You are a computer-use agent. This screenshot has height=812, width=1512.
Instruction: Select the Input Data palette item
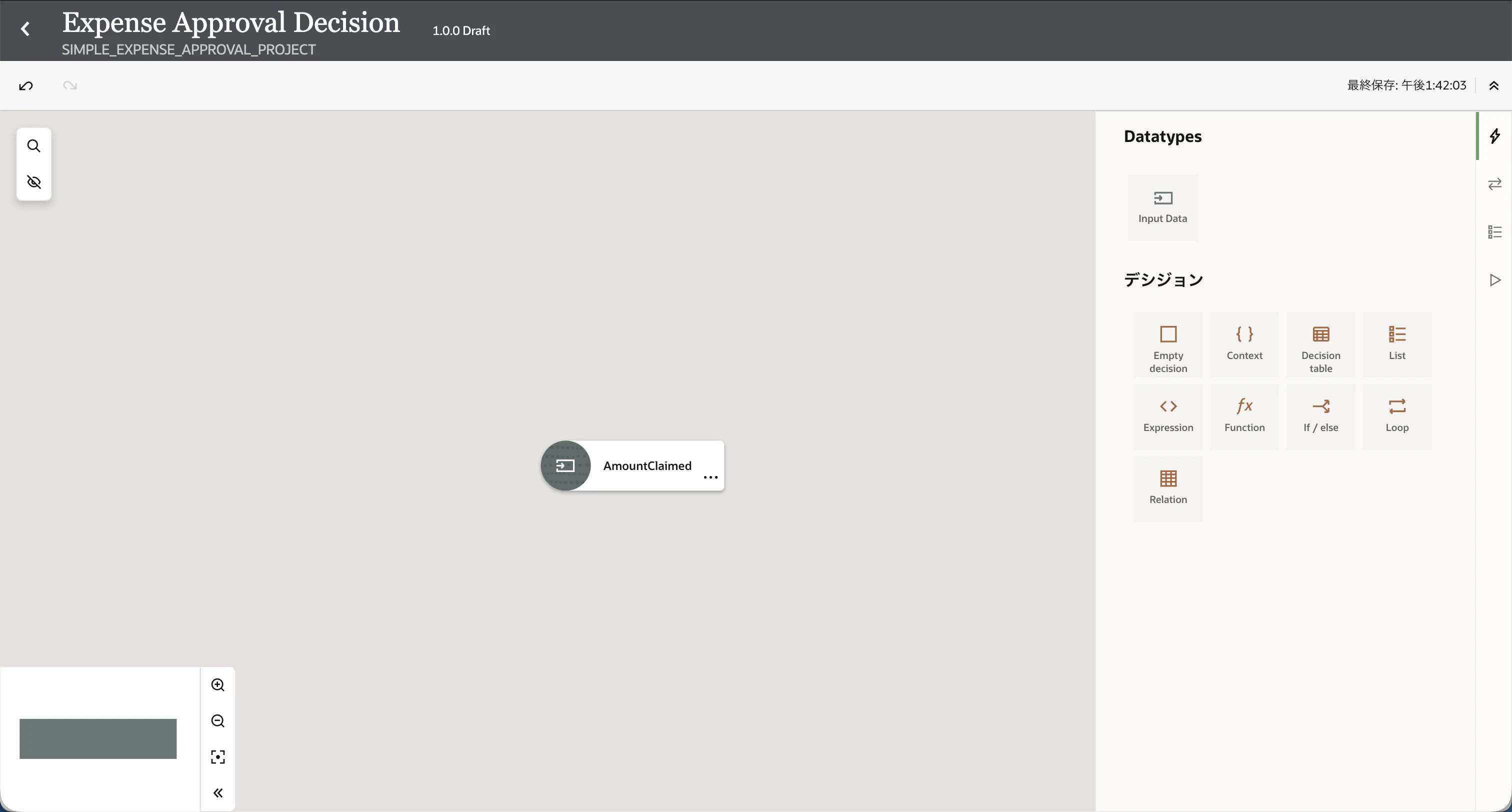pyautogui.click(x=1162, y=207)
